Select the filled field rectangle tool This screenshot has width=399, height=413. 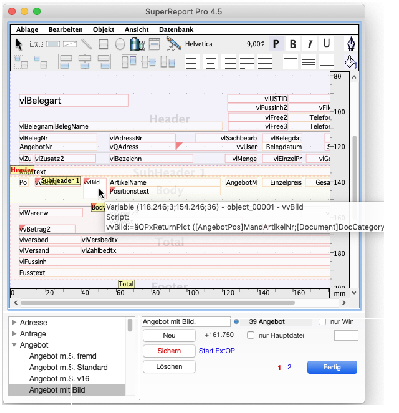(53, 44)
